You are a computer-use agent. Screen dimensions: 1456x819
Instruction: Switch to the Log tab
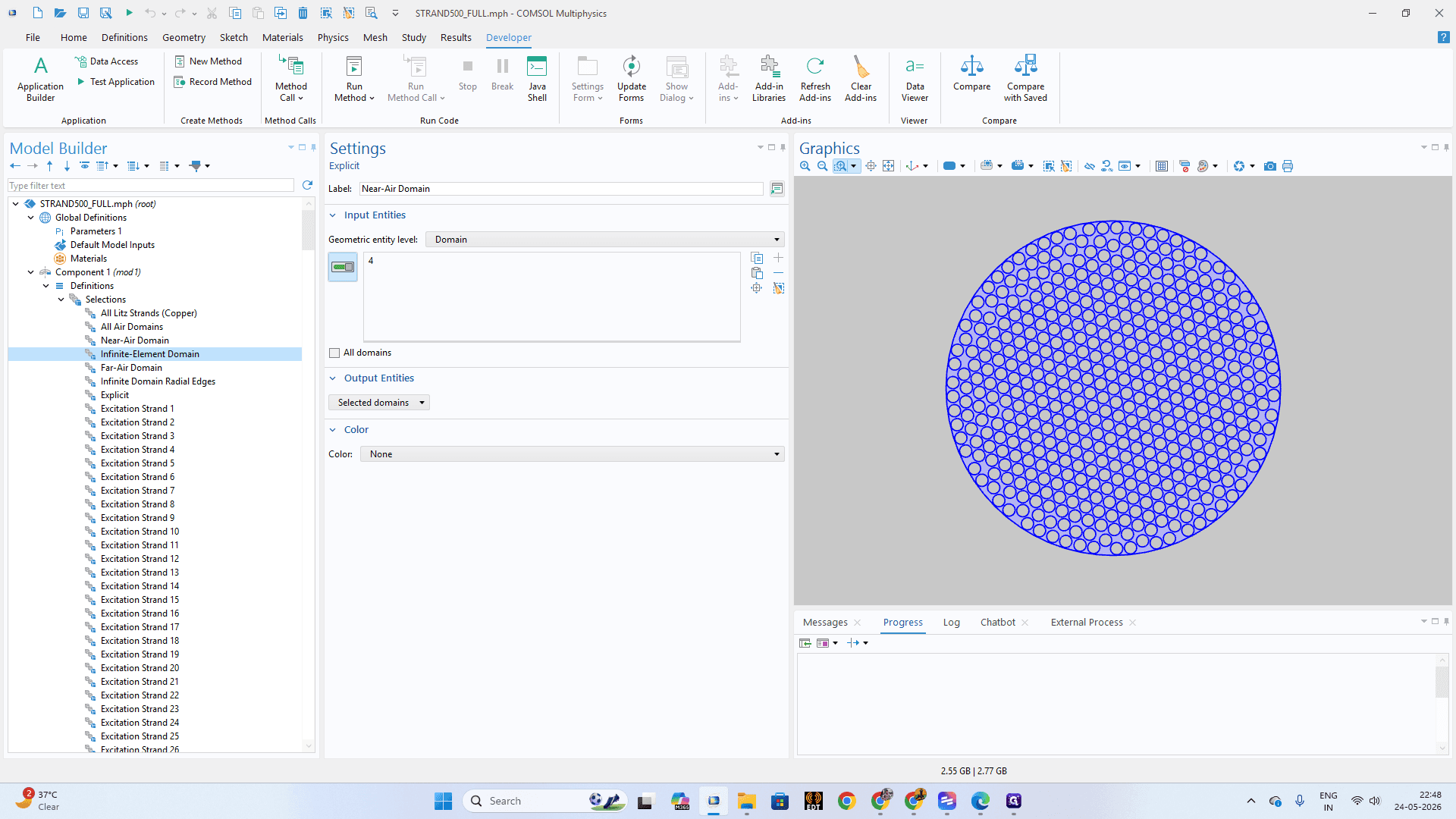tap(951, 623)
